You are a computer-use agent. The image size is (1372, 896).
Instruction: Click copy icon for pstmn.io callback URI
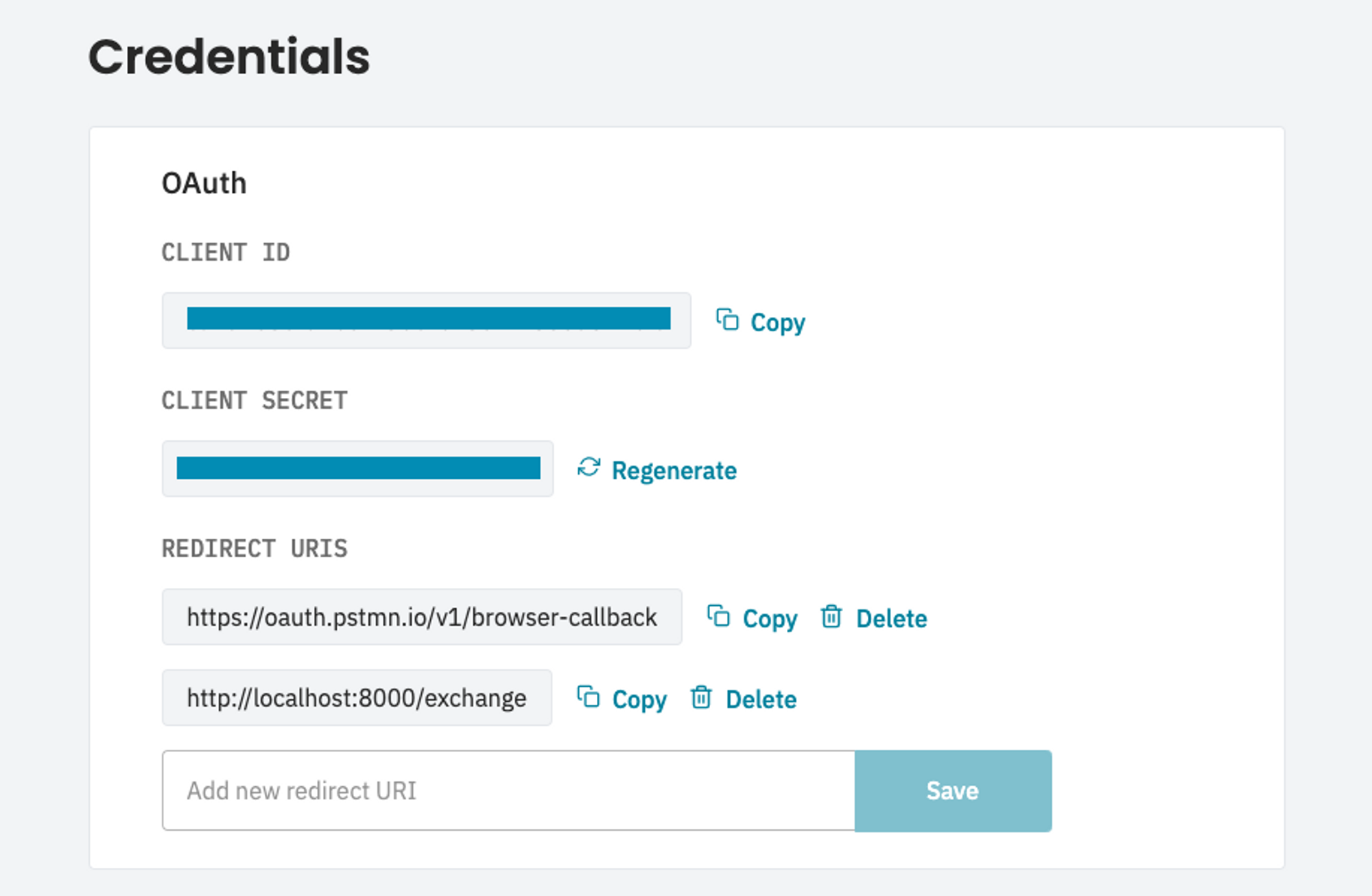click(718, 615)
